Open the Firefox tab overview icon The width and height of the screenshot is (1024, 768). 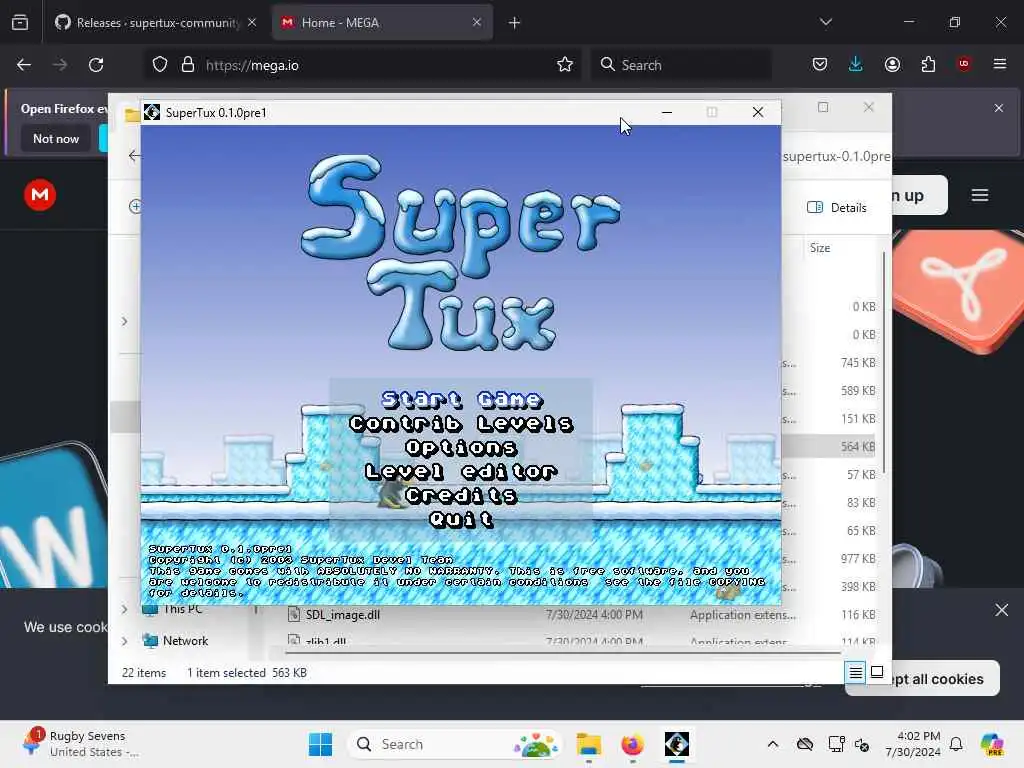coord(20,23)
